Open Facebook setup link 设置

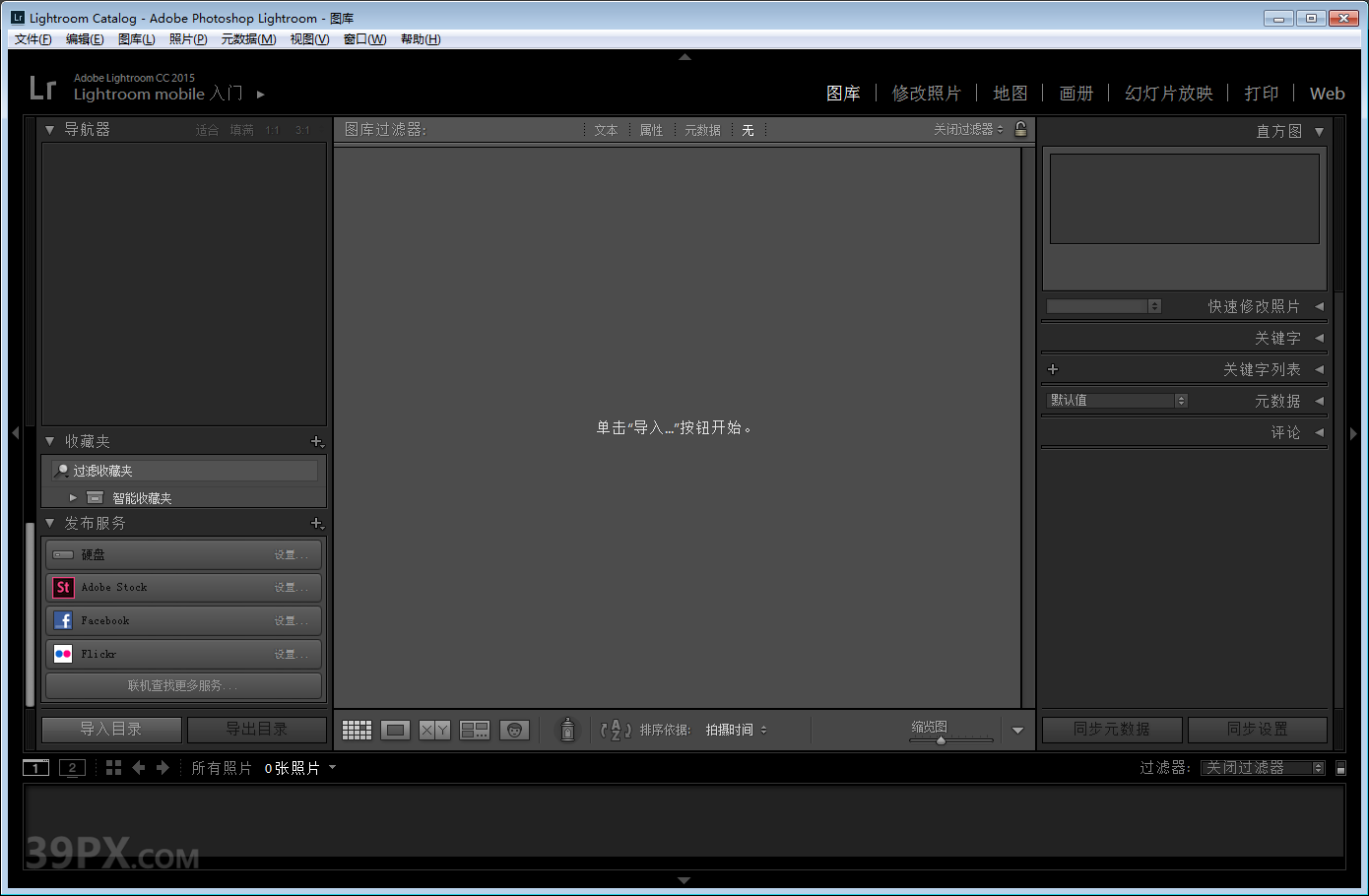click(x=291, y=621)
